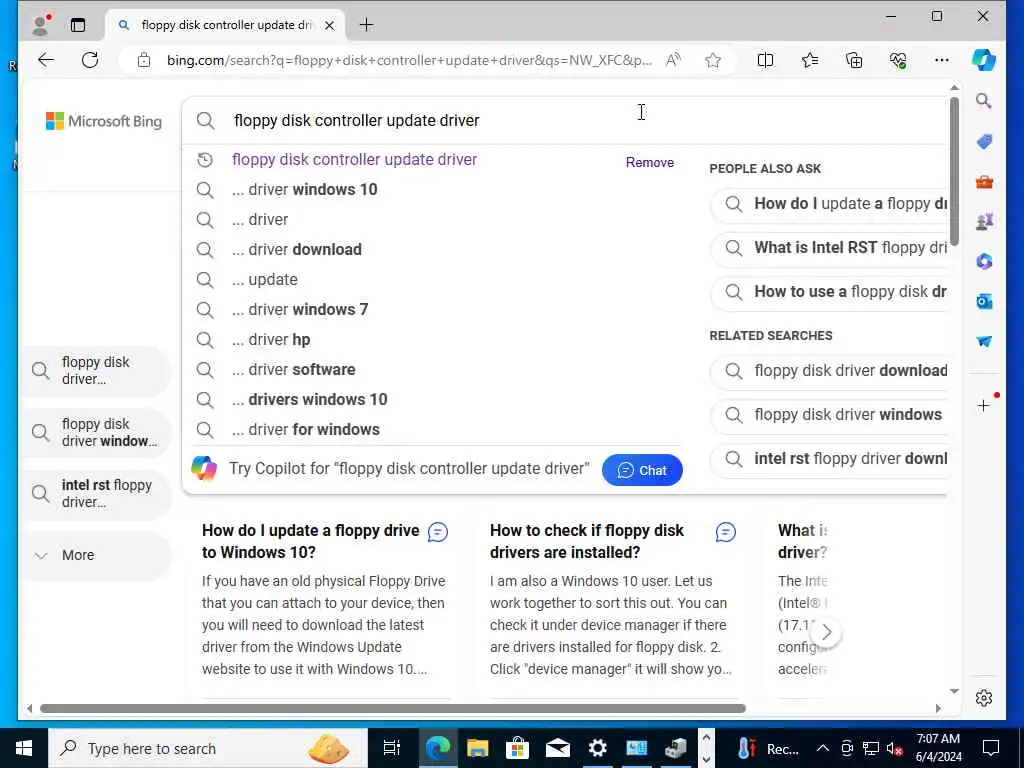This screenshot has height=768, width=1024.
Task: Open Microsoft Store from taskbar
Action: (517, 748)
